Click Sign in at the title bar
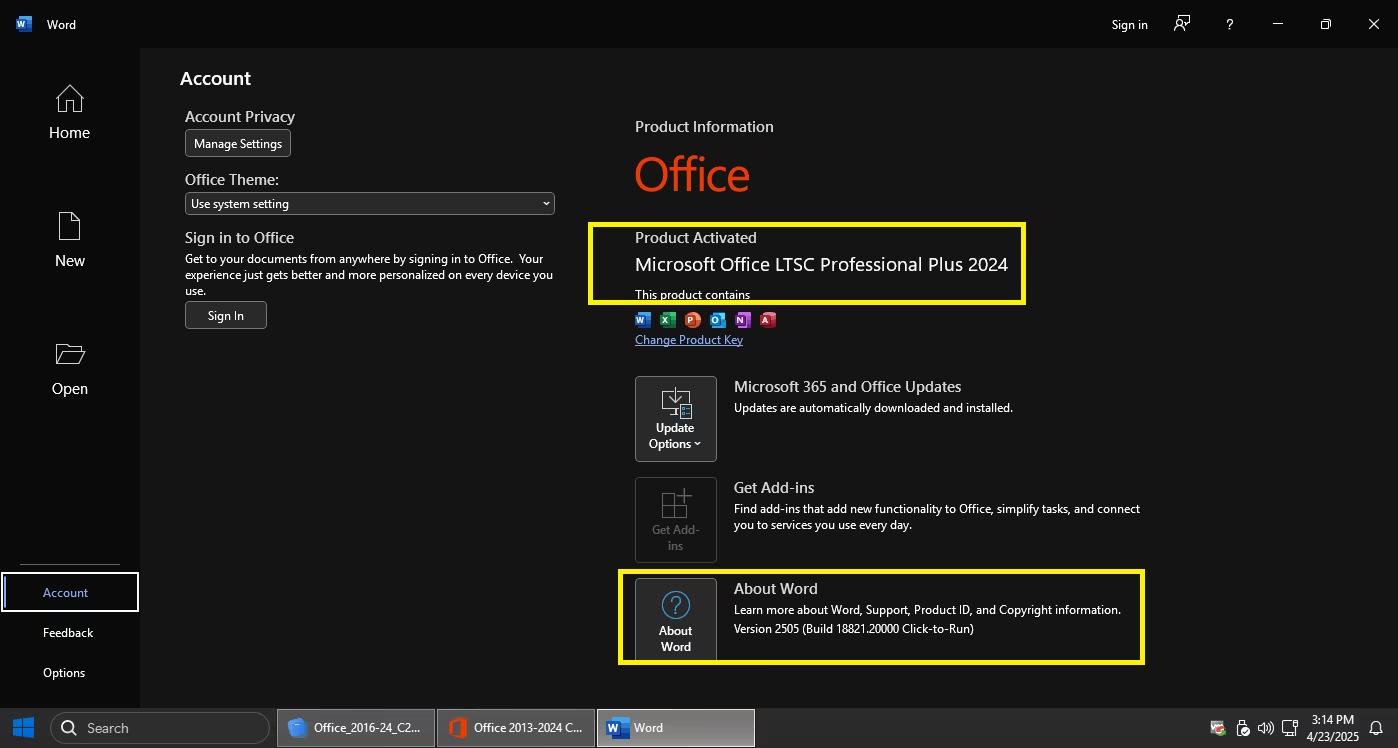The width and height of the screenshot is (1398, 748). 1129,24
